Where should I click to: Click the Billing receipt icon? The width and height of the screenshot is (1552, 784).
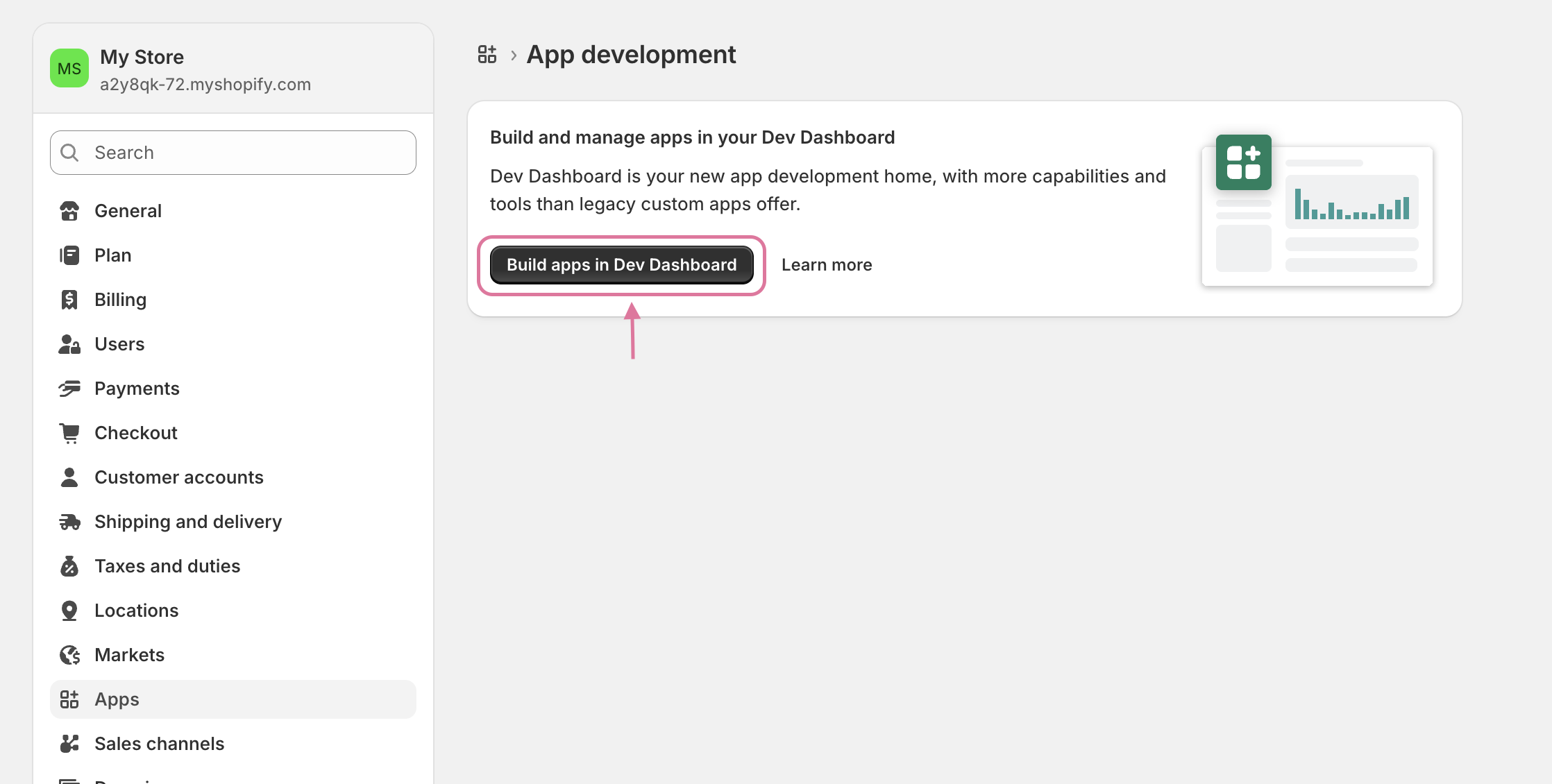pyautogui.click(x=69, y=300)
